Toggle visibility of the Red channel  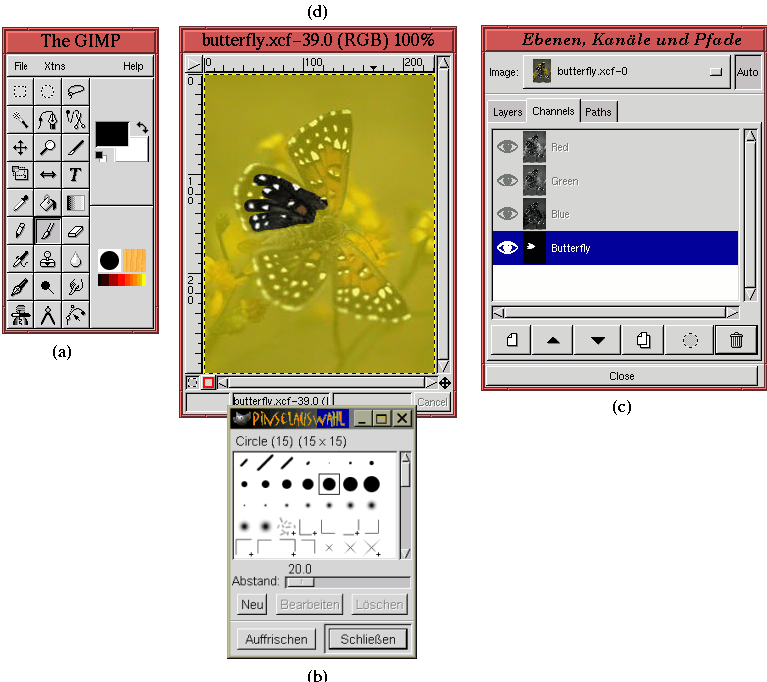pyautogui.click(x=507, y=147)
